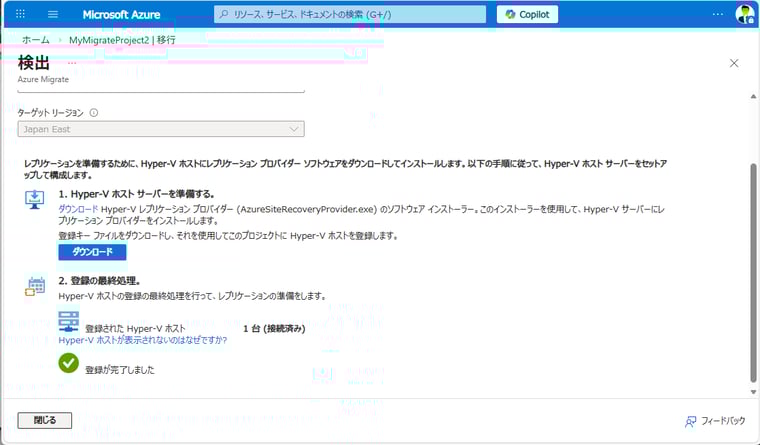Click the blue ダウンロード button
Screen dimensions: 760x445
pyautogui.click(x=92, y=252)
